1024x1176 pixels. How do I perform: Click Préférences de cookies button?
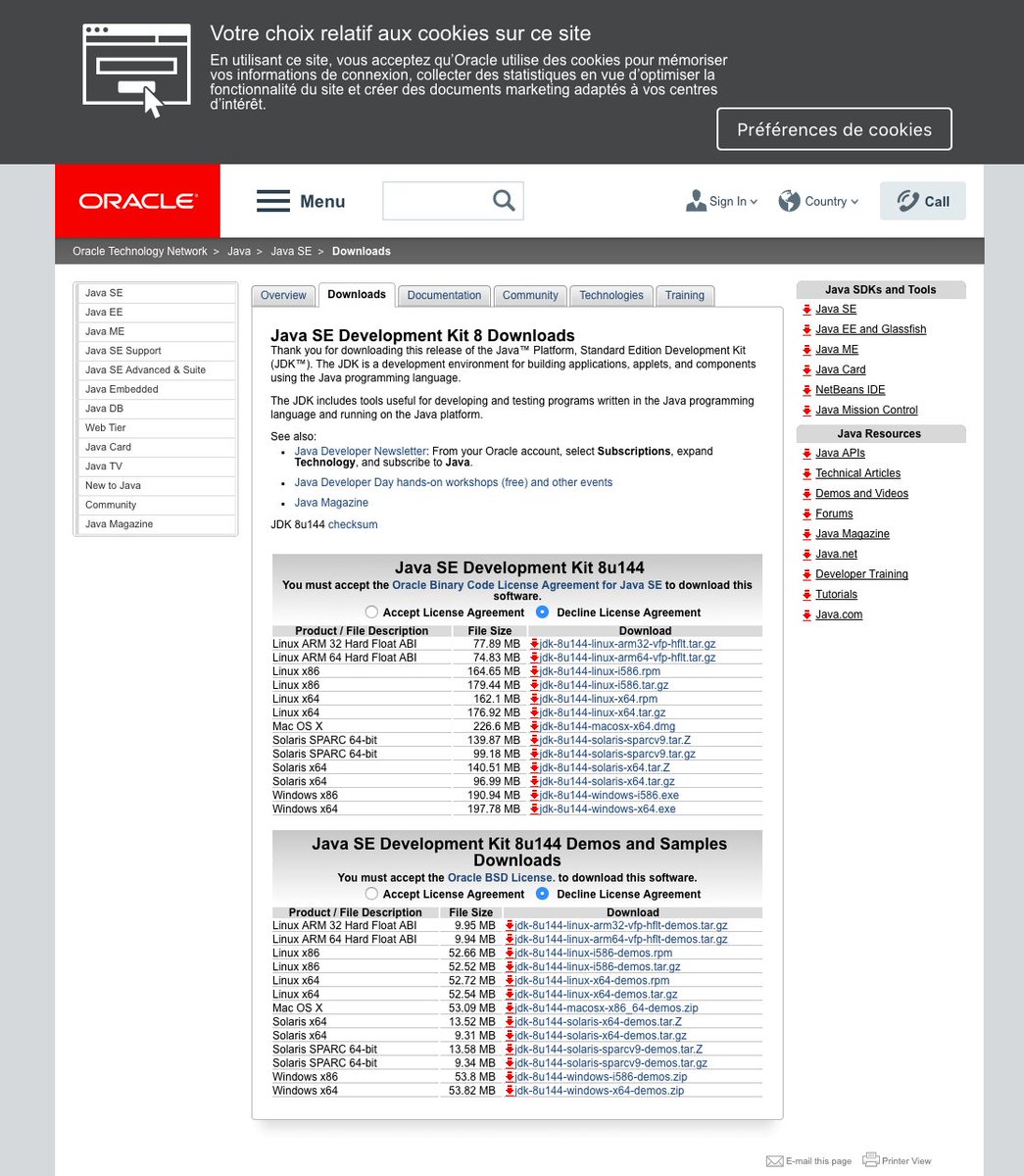pos(834,129)
